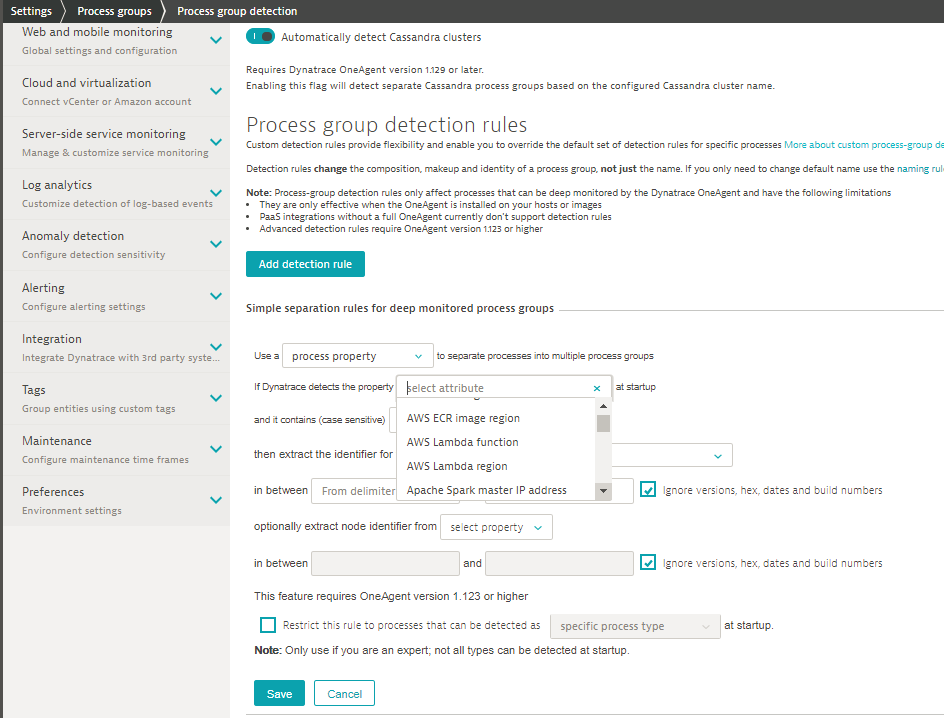Click the select attribute search field
This screenshot has height=718, width=944.
point(497,388)
